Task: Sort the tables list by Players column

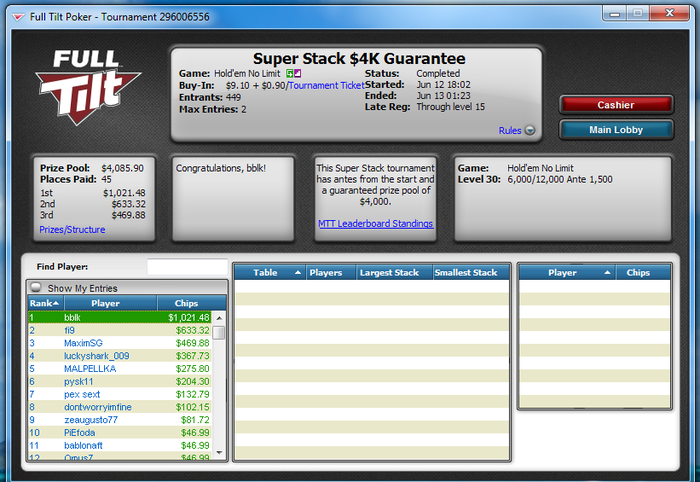Action: tap(330, 273)
